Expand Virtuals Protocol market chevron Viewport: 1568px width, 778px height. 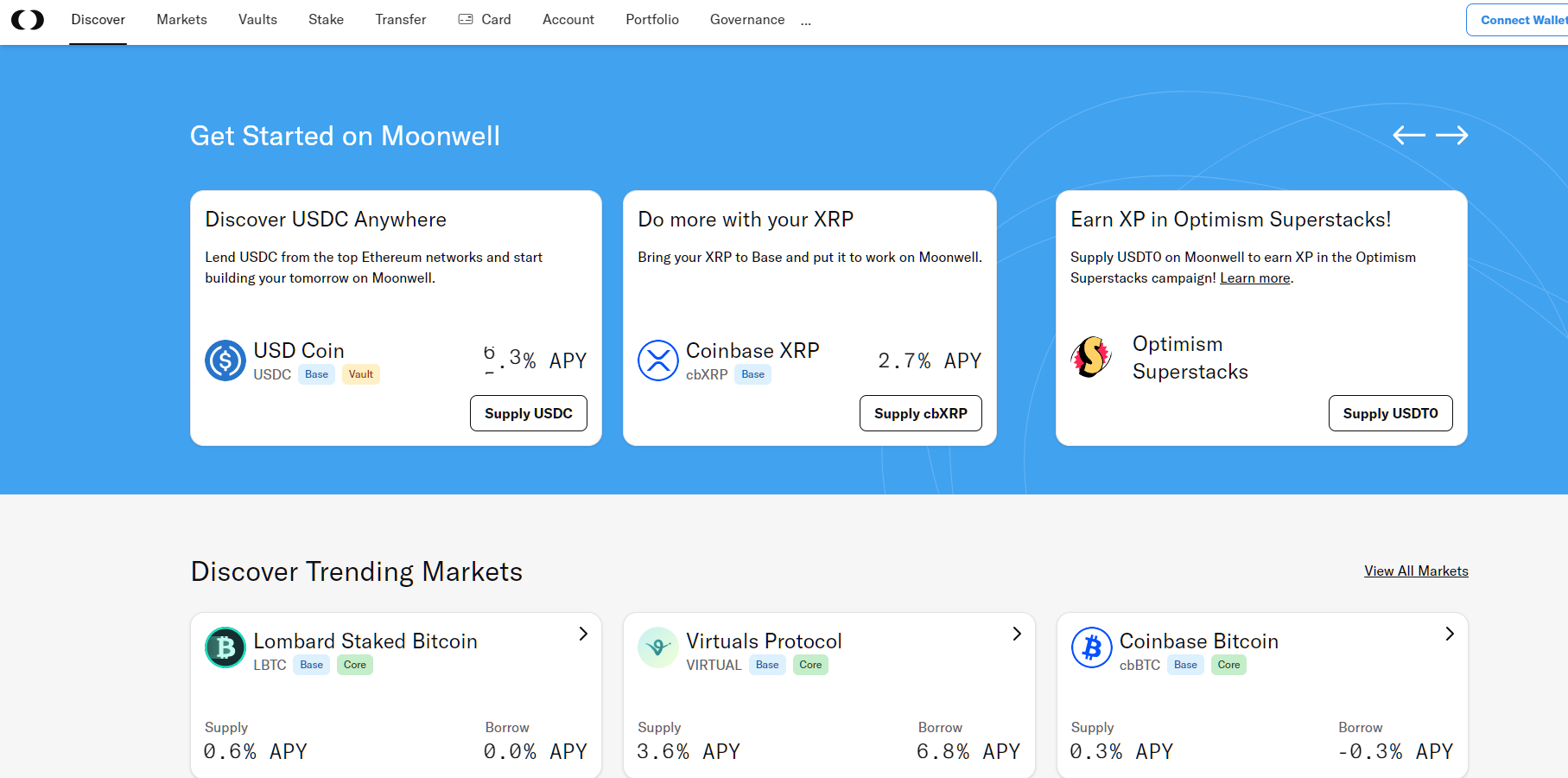[1017, 634]
